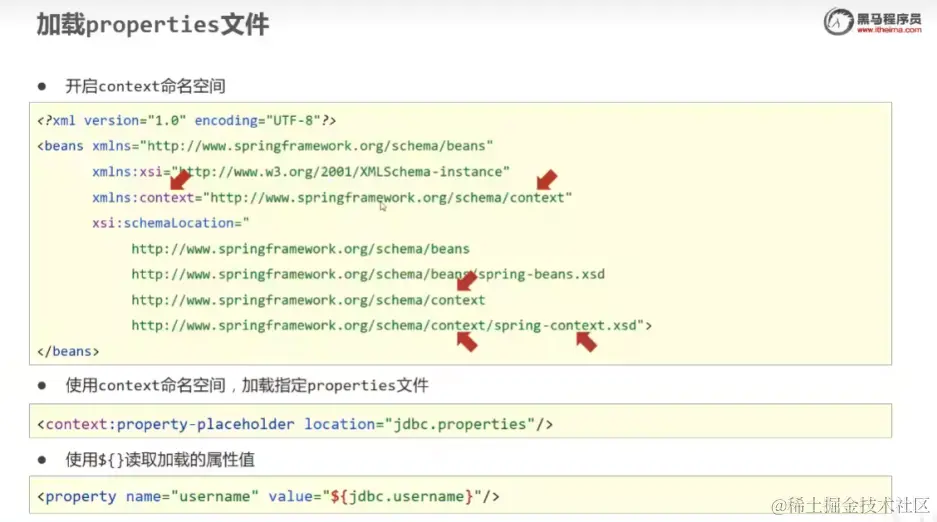Click heading 使用context命名空间，加载指定properties文件
Image resolution: width=937 pixels, height=522 pixels.
(x=247, y=385)
